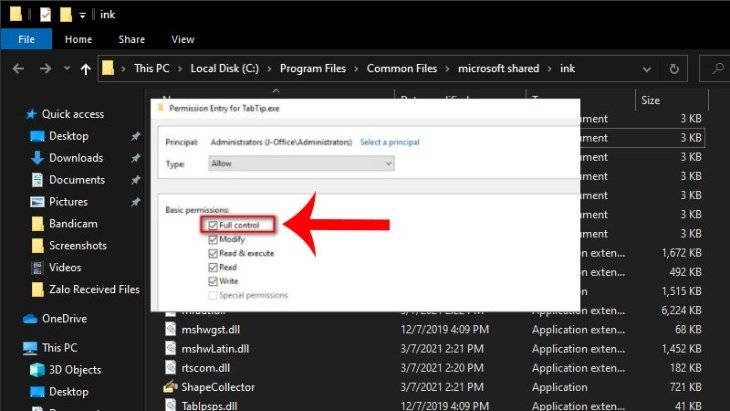This screenshot has width=730, height=411.
Task: Click the Forward navigation arrow
Action: click(45, 69)
